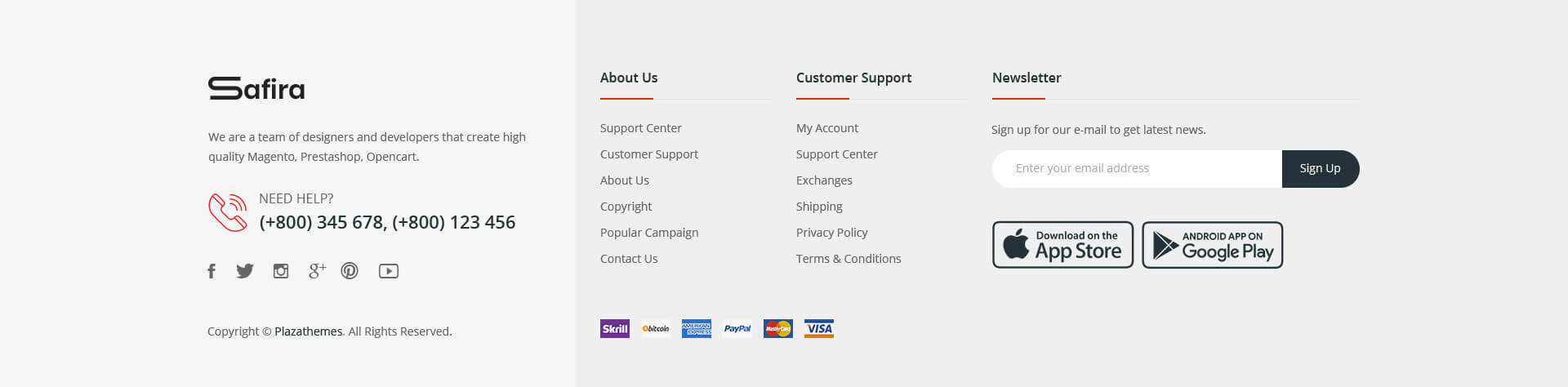Go to the My Account link

tap(826, 128)
